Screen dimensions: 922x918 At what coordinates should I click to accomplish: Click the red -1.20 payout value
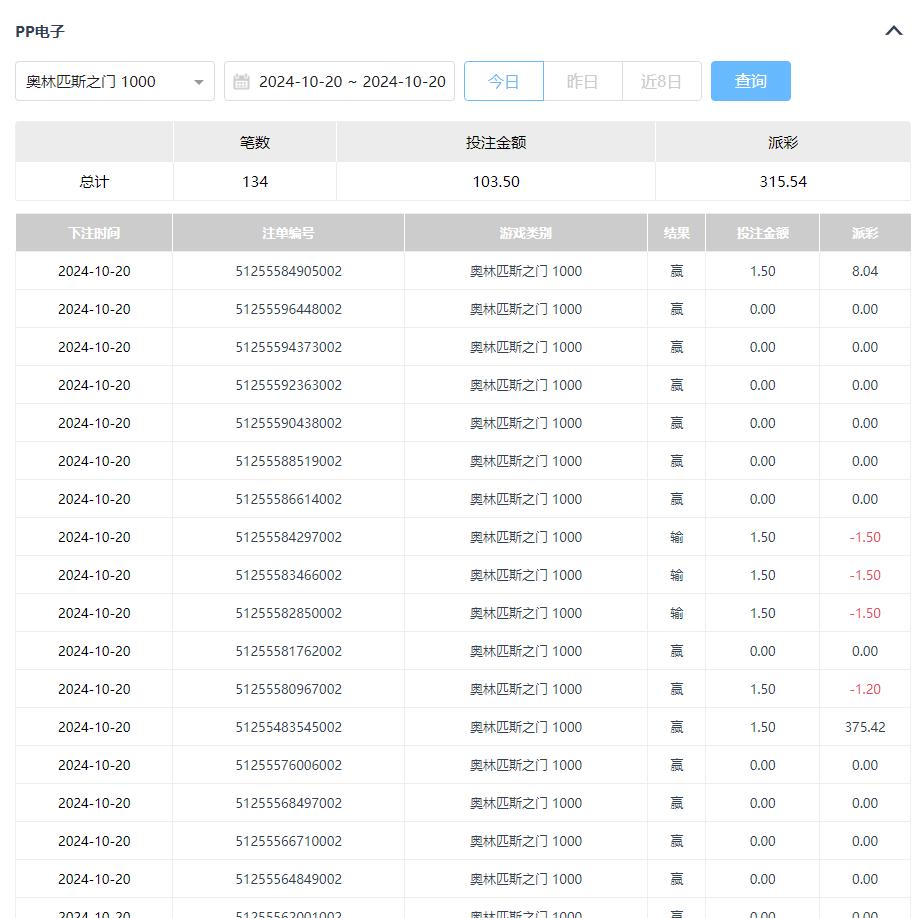(864, 689)
